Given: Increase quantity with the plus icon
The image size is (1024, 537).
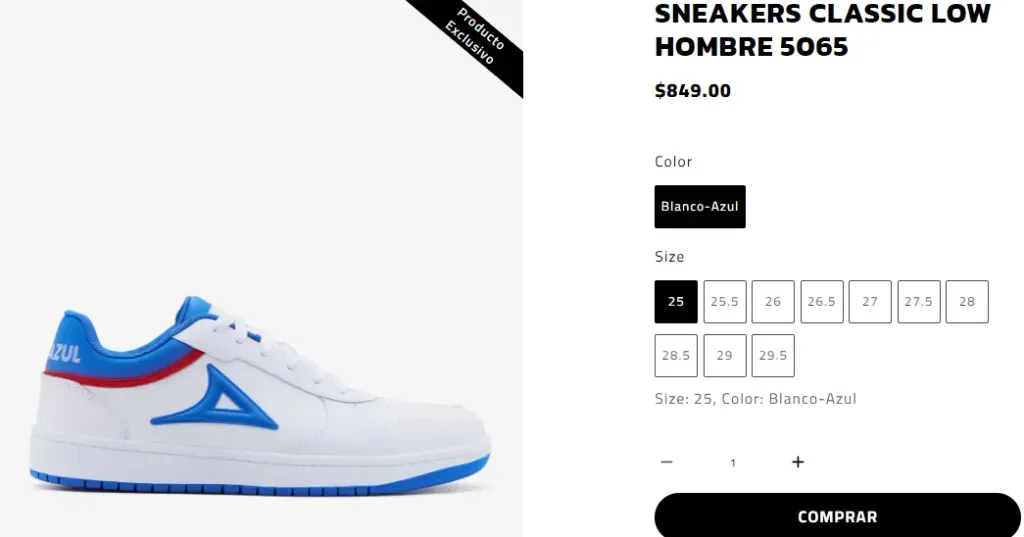Looking at the screenshot, I should click(797, 462).
